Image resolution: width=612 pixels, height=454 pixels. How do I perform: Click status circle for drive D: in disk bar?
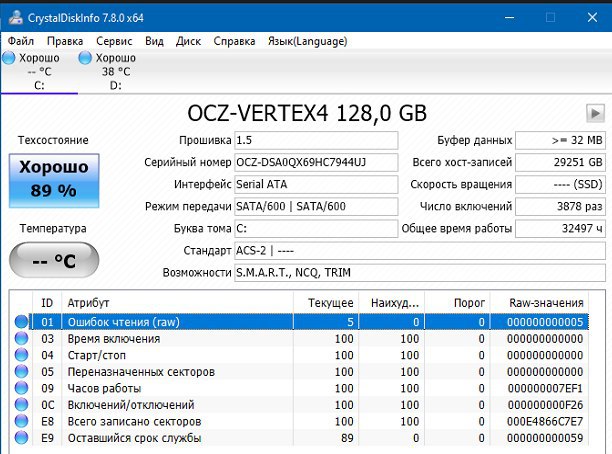click(x=85, y=58)
